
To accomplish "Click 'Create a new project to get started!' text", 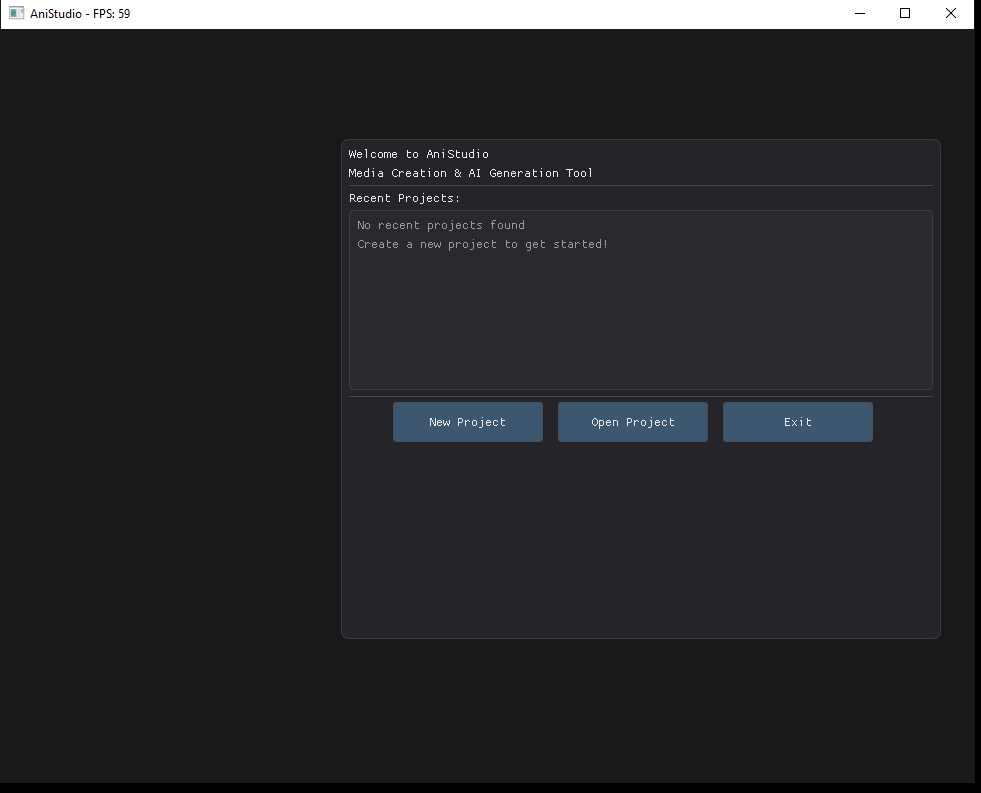I will tap(482, 245).
